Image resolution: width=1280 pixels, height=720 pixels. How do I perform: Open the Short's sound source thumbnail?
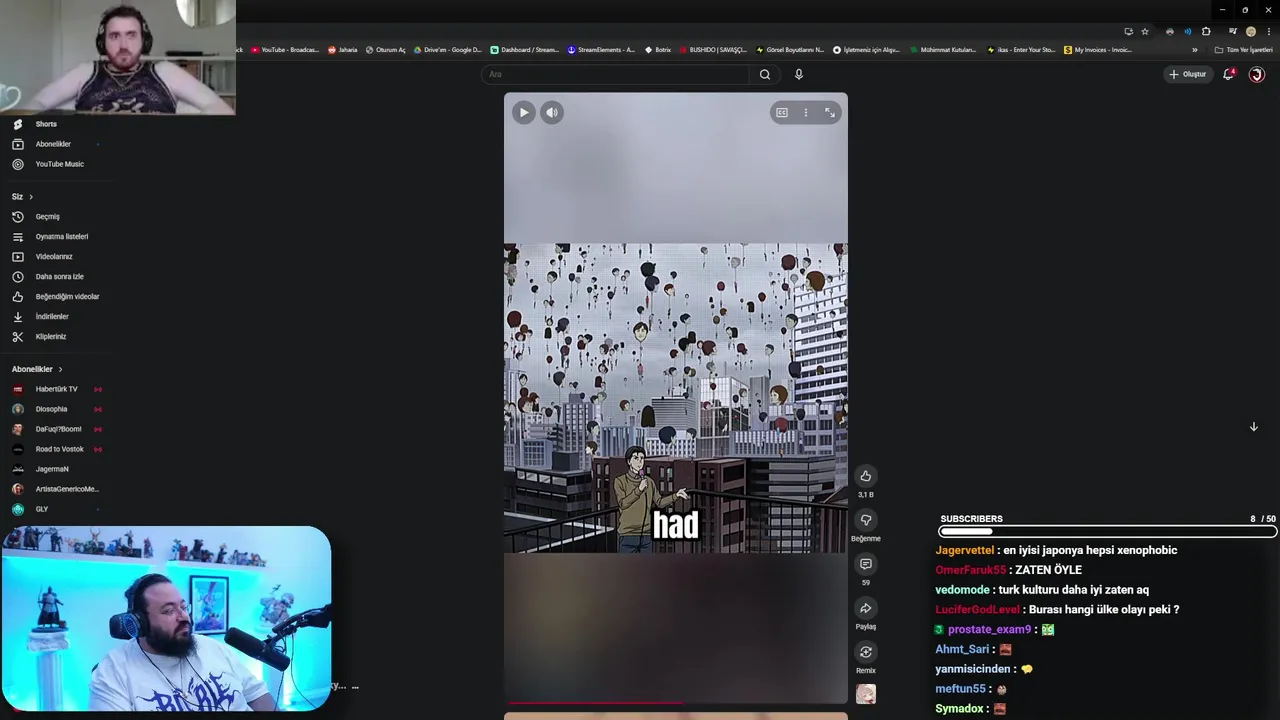866,694
